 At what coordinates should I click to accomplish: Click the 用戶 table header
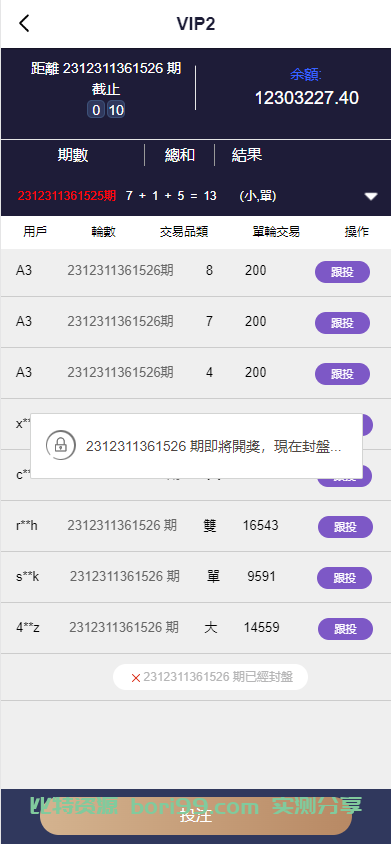tap(35, 232)
